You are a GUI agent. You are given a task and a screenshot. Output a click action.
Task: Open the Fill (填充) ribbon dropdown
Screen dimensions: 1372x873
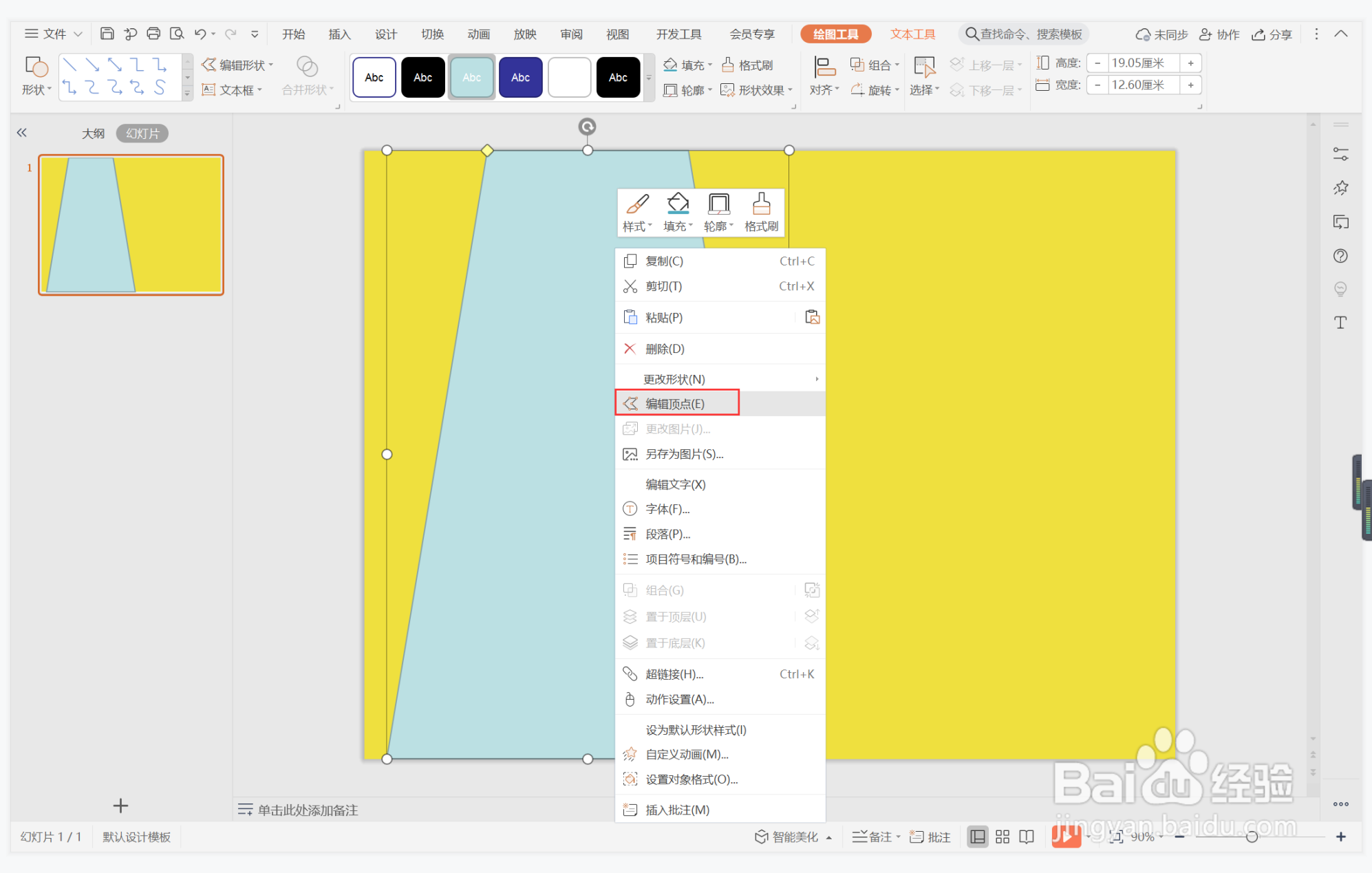point(687,65)
